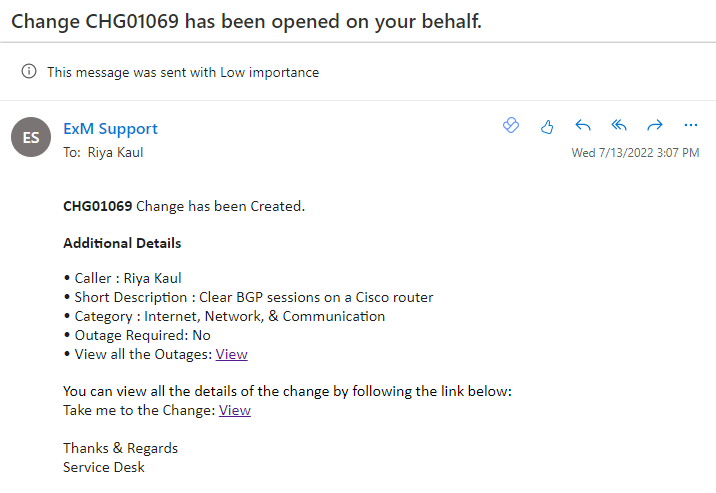Open the ES sender avatar

click(x=31, y=137)
